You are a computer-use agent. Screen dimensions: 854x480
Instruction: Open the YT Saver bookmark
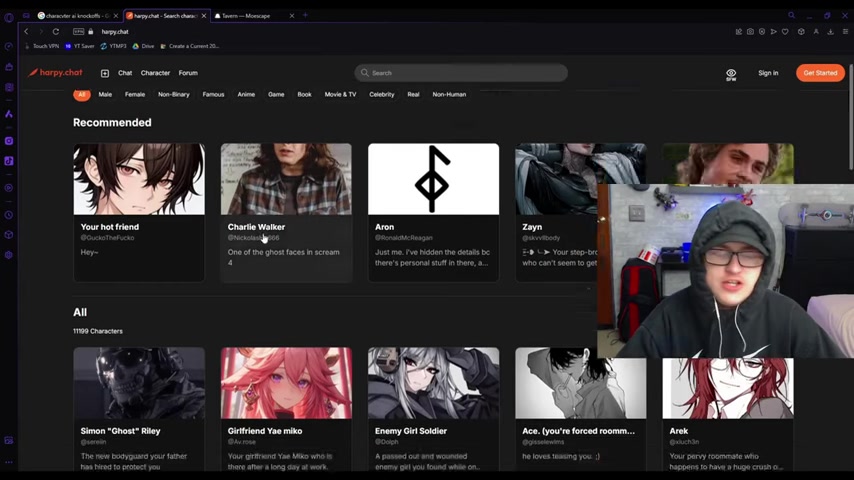[80, 46]
